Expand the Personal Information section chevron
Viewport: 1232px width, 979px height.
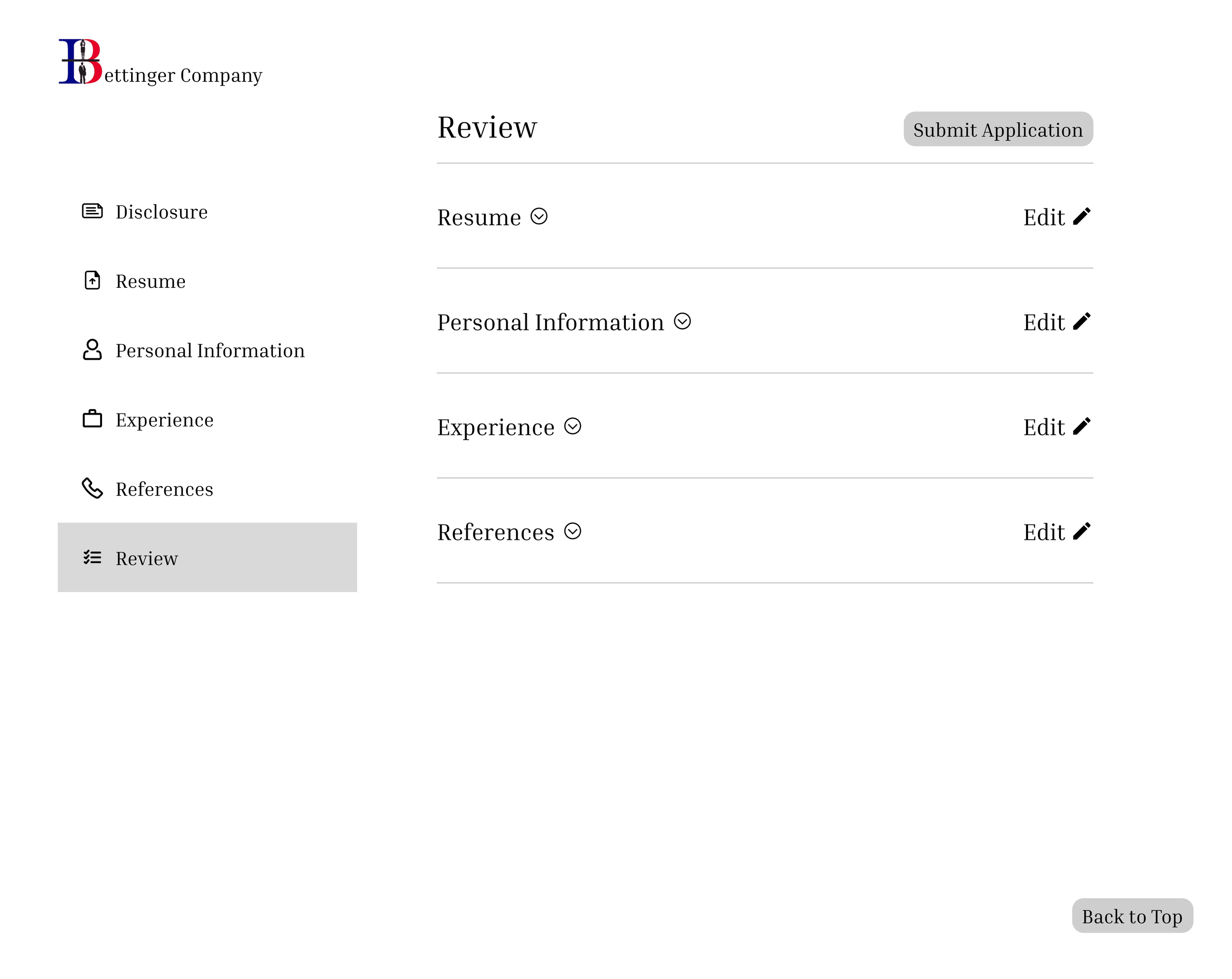tap(683, 321)
